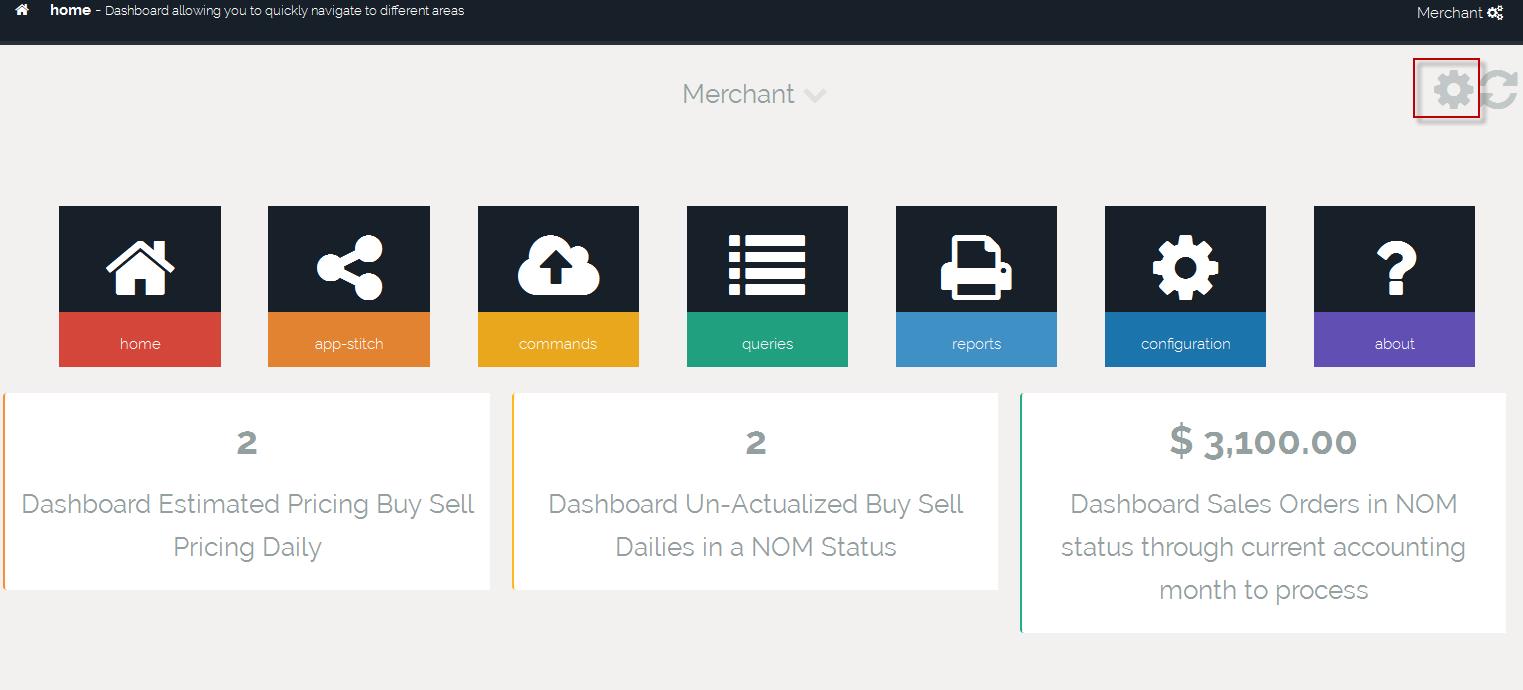Screen dimensions: 1523x690
Task: Click the house icon on the home tile
Action: point(140,264)
